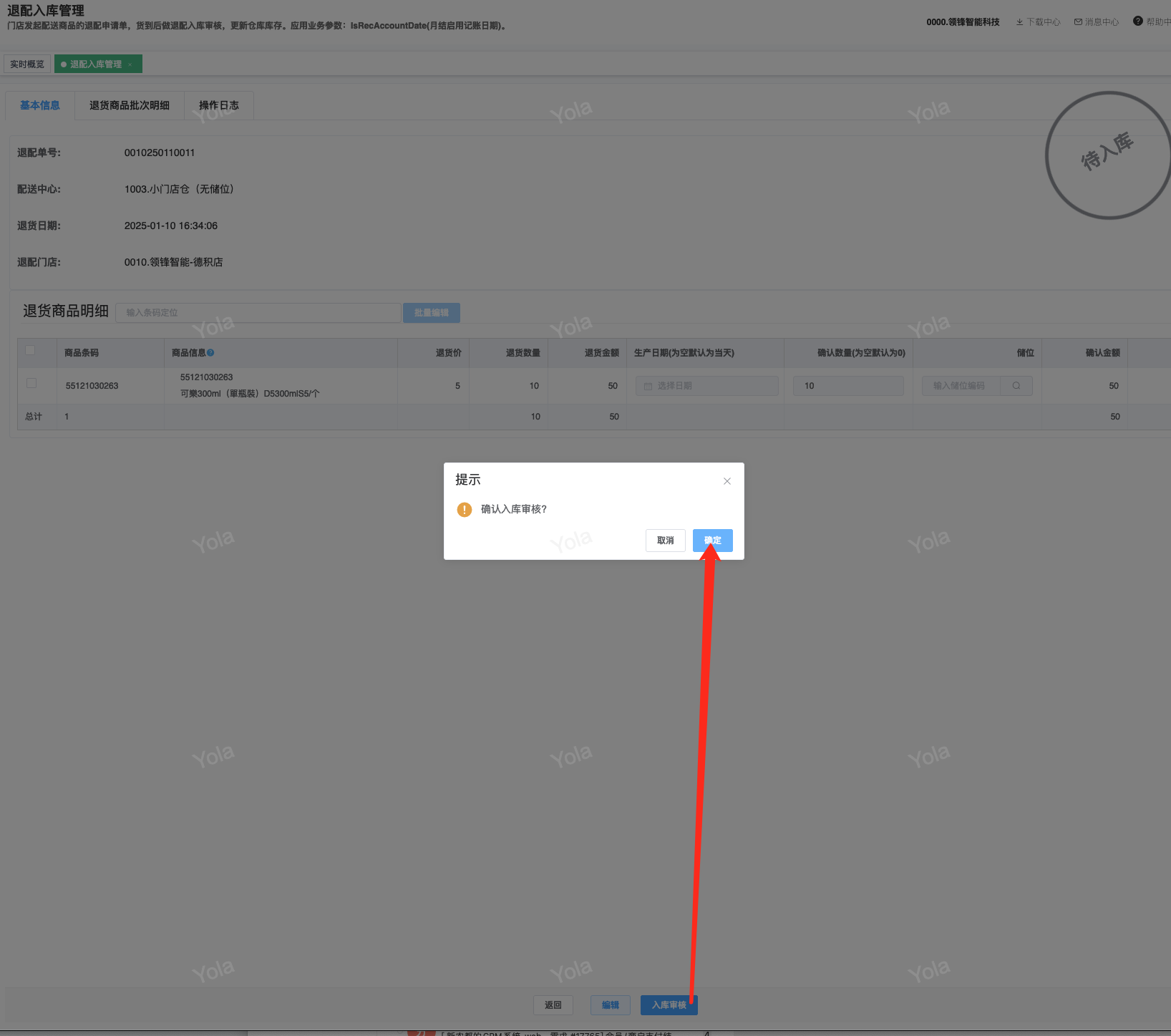
Task: Click 取消 to dismiss the dialog
Action: (666, 541)
